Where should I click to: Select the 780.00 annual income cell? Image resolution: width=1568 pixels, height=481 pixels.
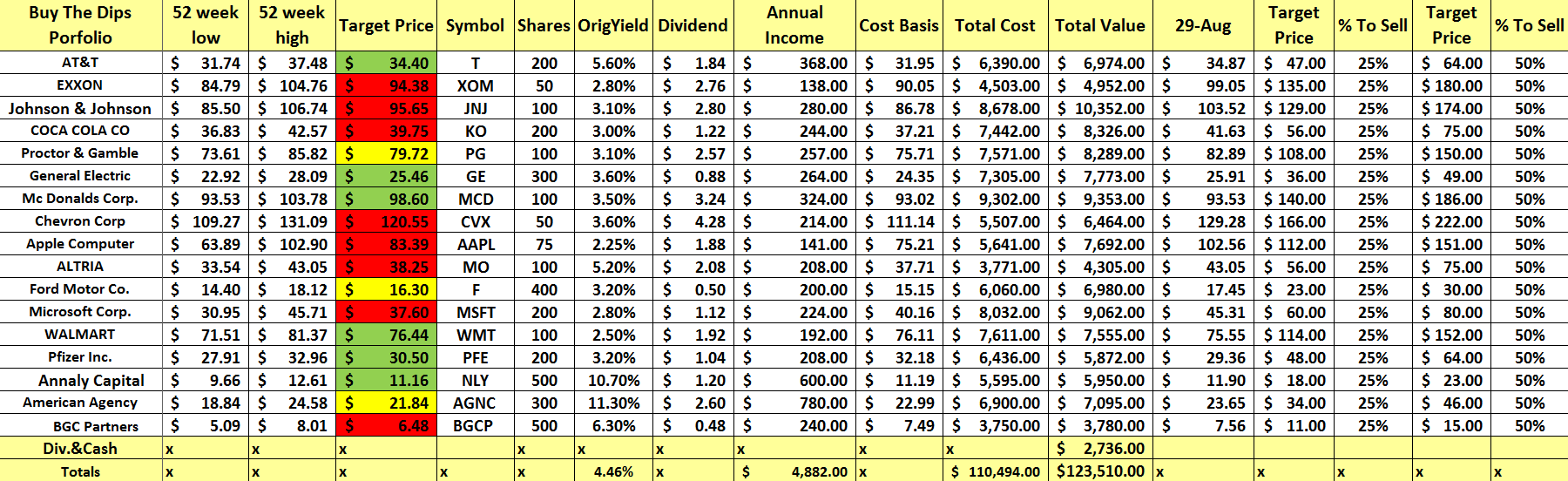(794, 403)
